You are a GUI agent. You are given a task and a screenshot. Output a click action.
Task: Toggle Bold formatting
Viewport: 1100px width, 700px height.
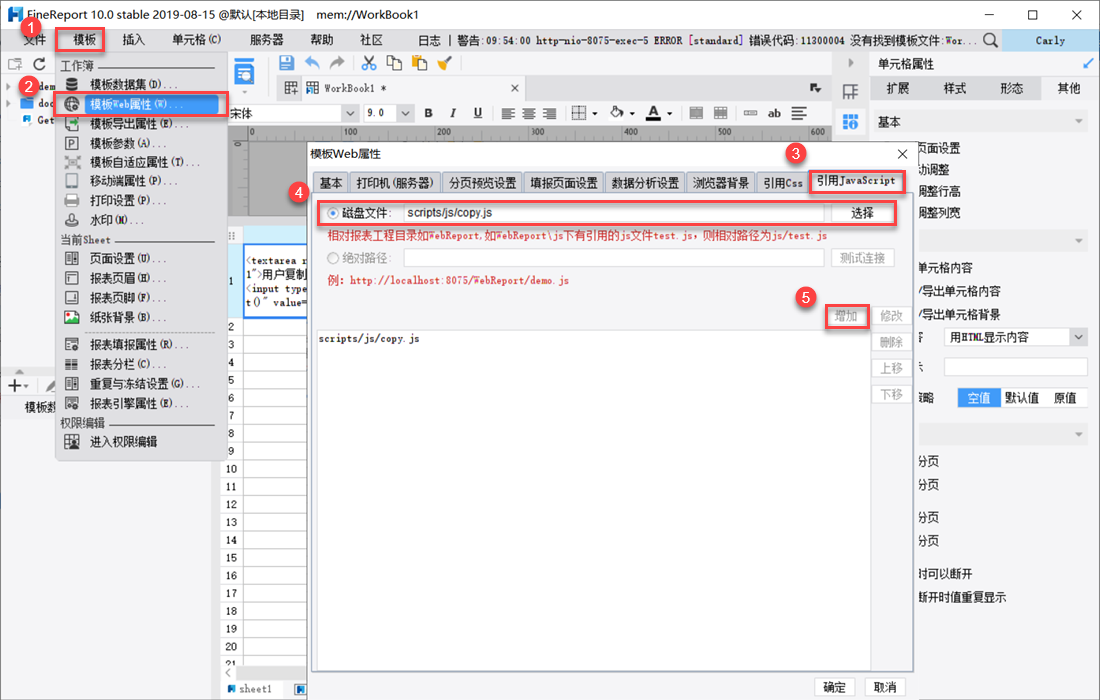coord(429,113)
